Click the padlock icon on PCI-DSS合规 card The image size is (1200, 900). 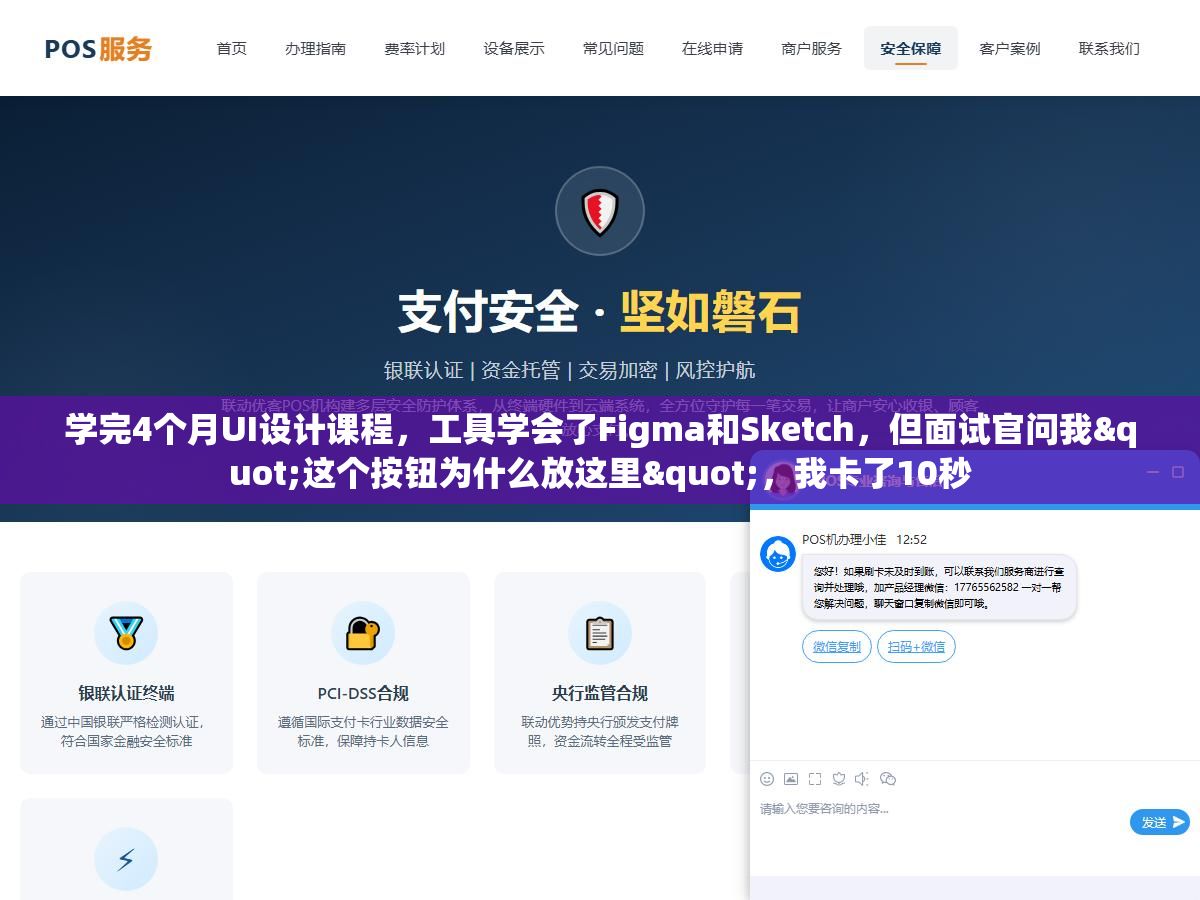click(x=363, y=633)
